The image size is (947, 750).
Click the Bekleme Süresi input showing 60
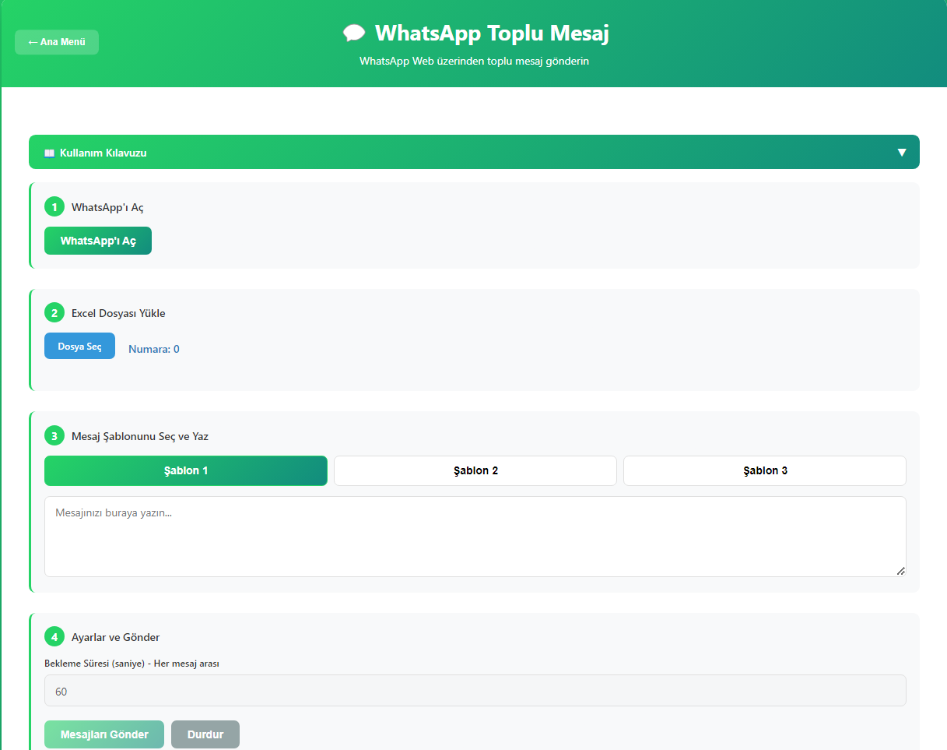[475, 691]
